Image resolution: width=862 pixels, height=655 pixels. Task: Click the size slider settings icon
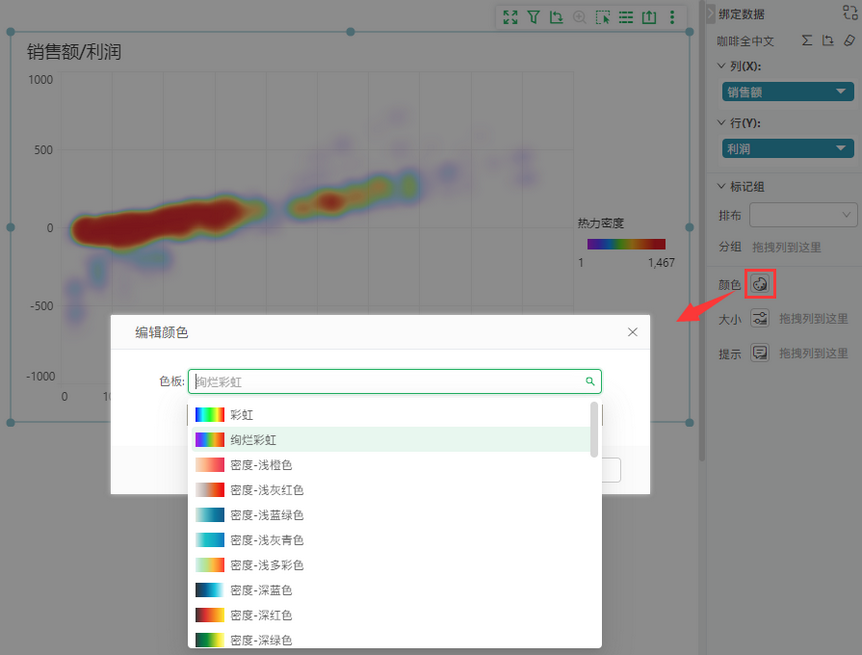(760, 318)
